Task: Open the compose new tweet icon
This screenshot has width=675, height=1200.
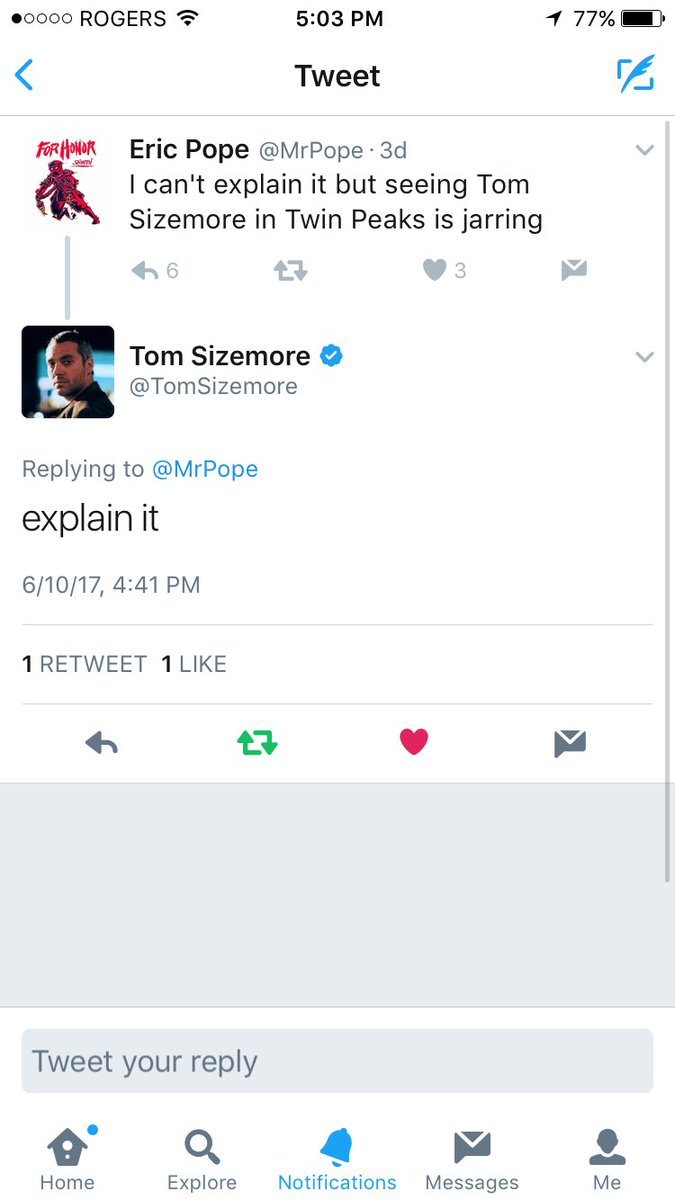Action: pyautogui.click(x=635, y=75)
